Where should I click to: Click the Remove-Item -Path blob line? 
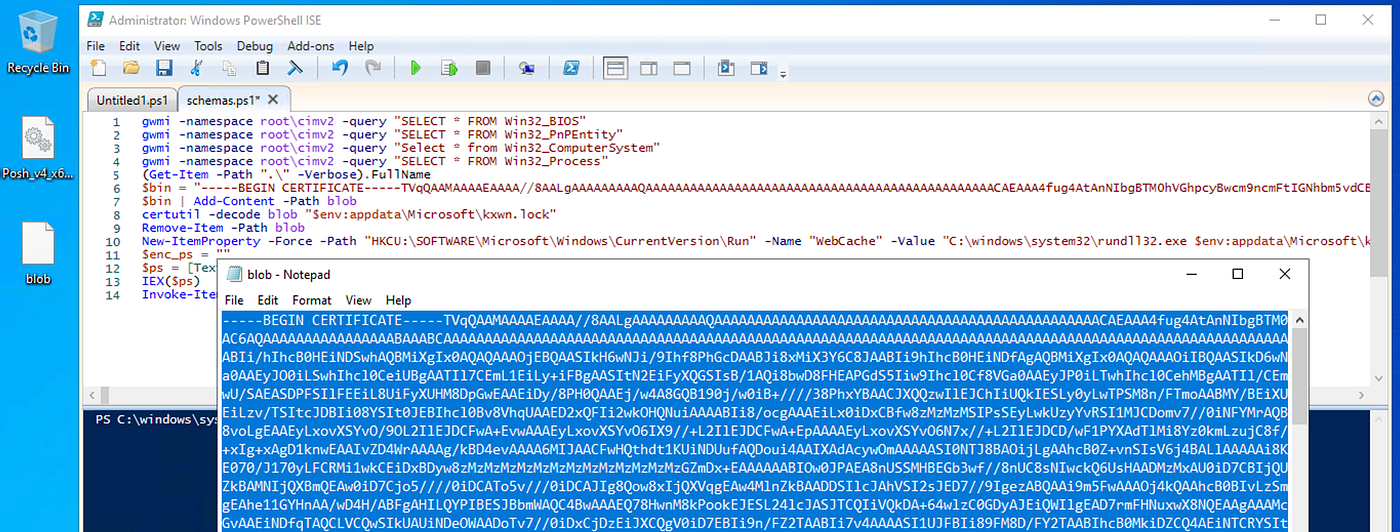[222, 227]
